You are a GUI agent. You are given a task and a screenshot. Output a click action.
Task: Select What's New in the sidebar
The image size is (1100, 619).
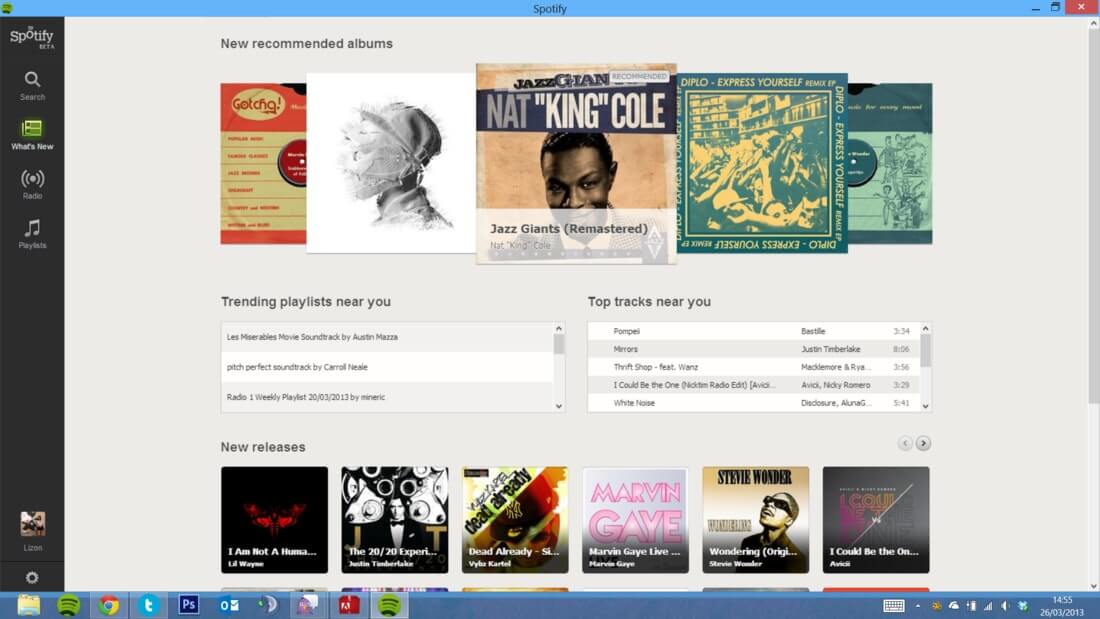coord(32,135)
